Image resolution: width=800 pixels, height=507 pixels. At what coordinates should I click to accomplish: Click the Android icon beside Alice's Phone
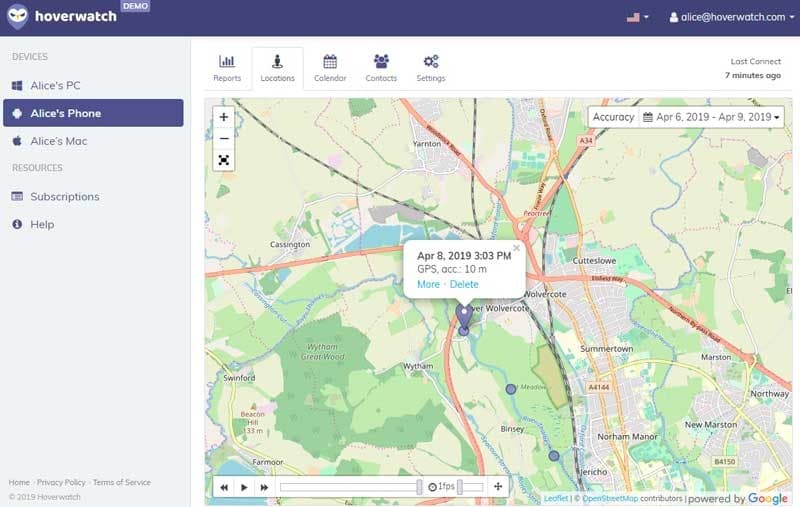[17, 113]
